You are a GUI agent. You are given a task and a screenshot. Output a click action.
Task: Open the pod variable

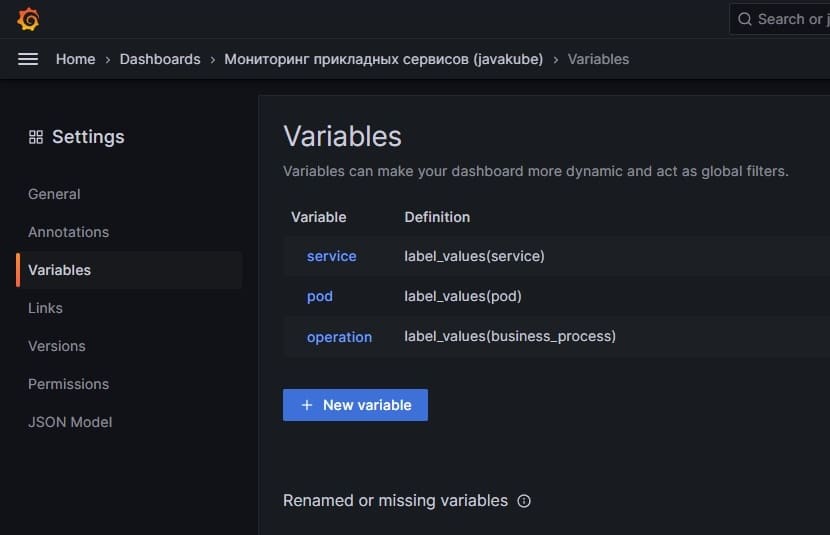(x=320, y=297)
